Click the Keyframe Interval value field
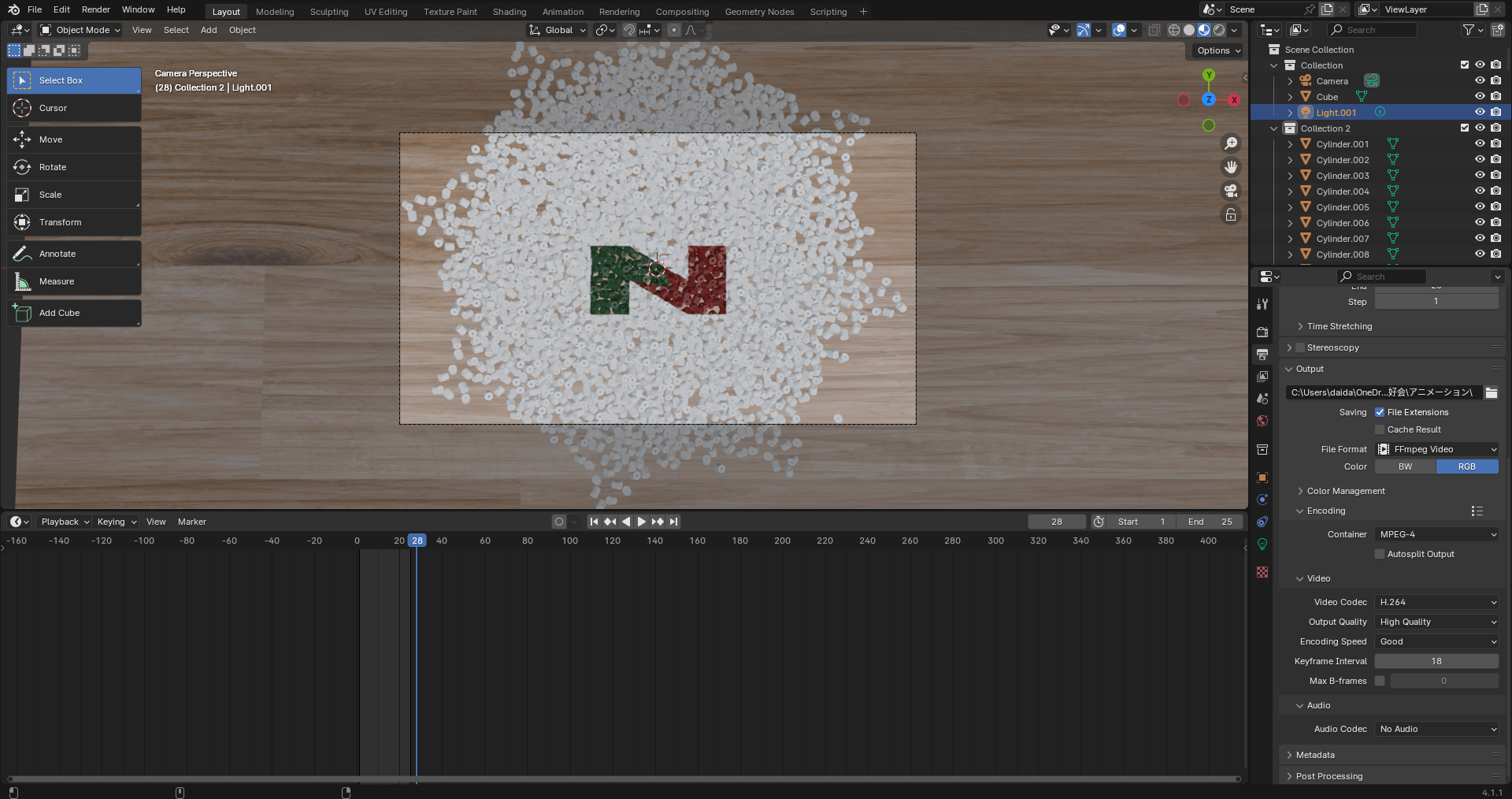The height and width of the screenshot is (799, 1512). click(x=1436, y=661)
